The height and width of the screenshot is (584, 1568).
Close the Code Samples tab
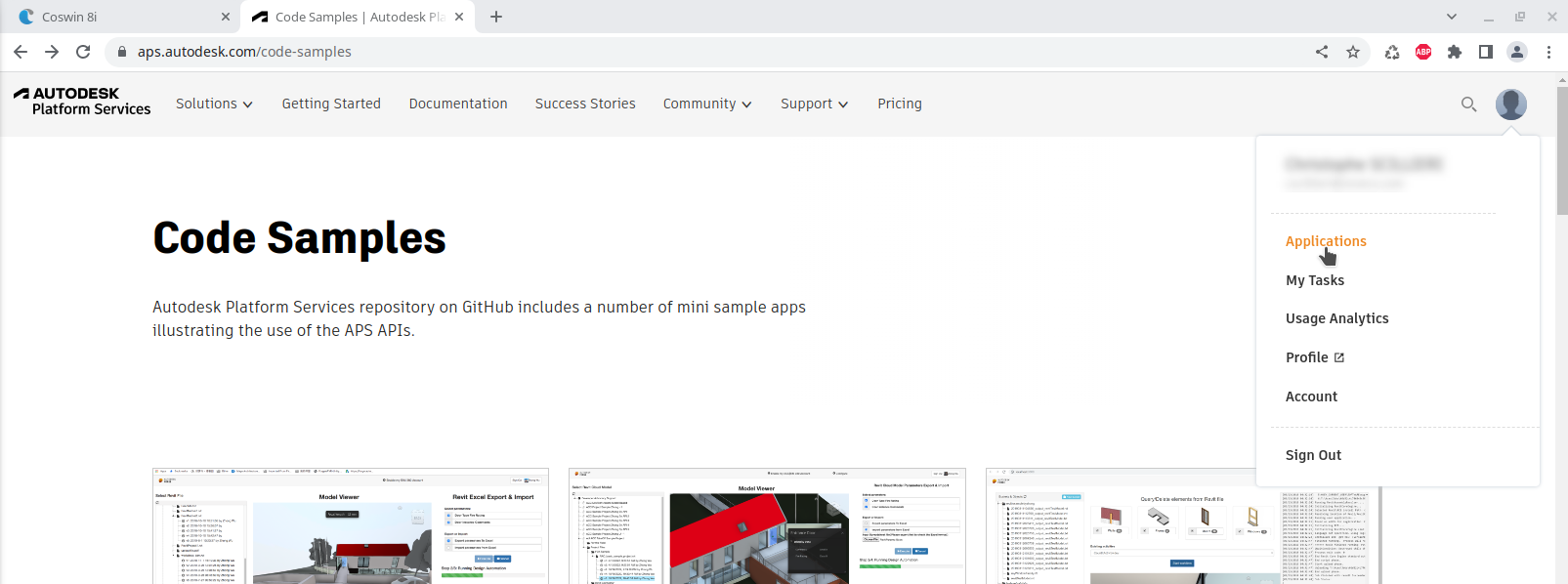pyautogui.click(x=459, y=17)
